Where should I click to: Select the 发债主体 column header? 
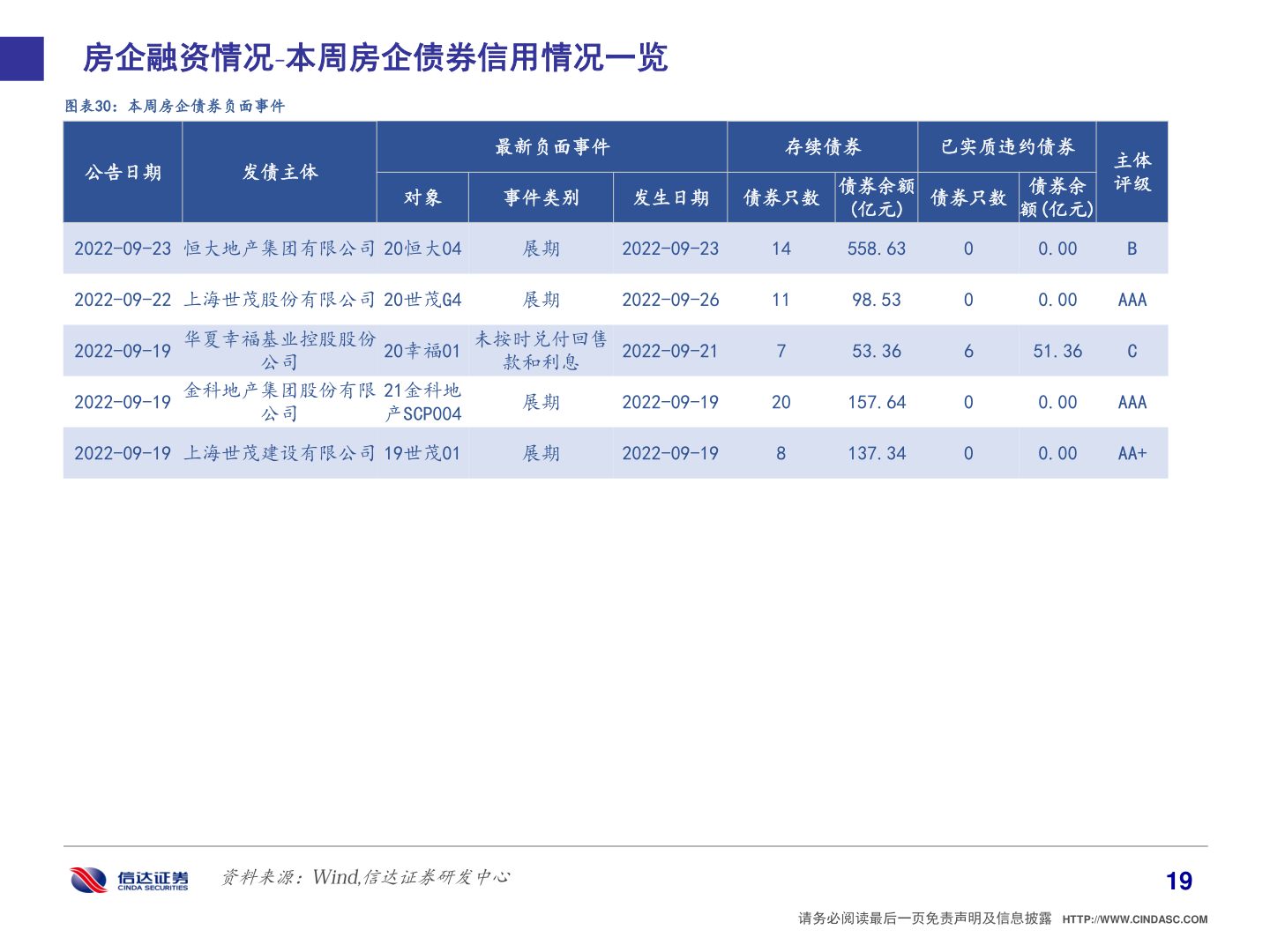point(280,173)
